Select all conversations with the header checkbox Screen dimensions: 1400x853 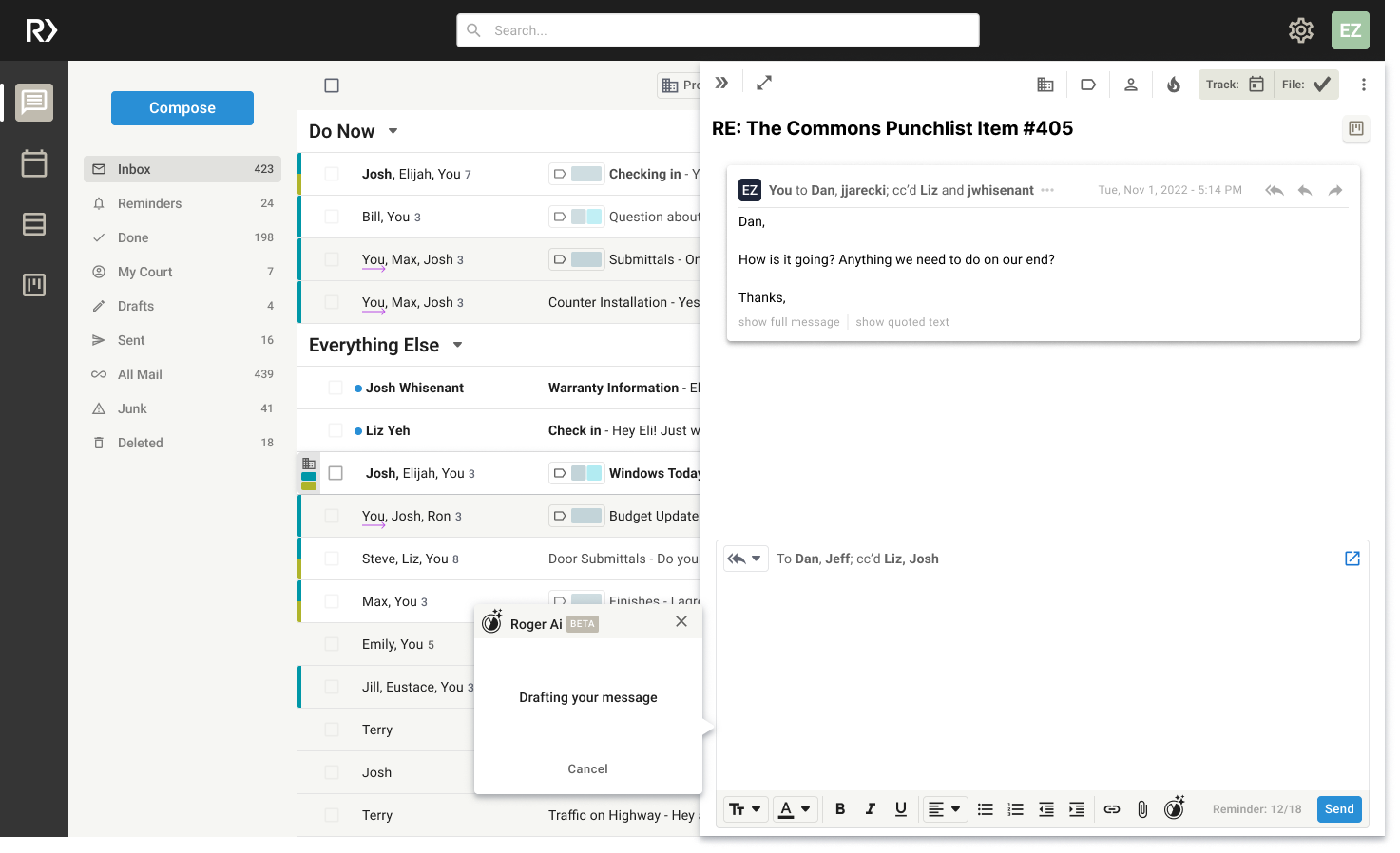coord(331,85)
